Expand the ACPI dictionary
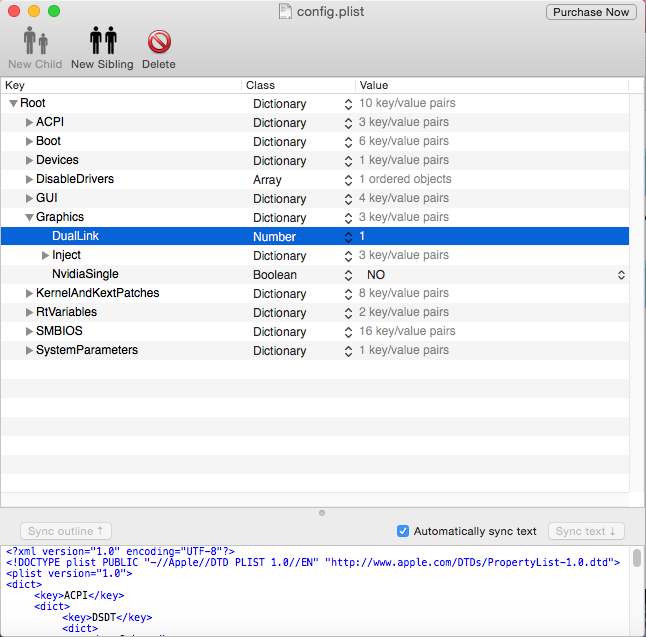 [x=29, y=122]
